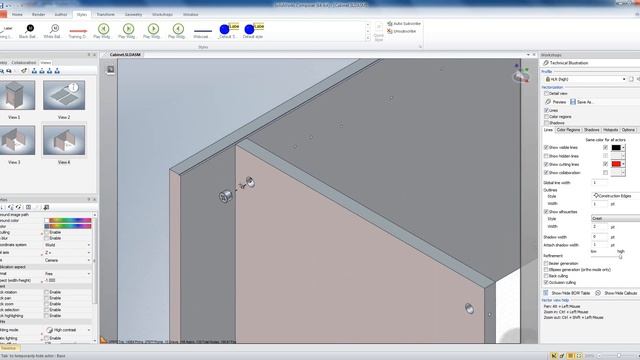The image size is (640, 360).
Task: Select the View 4 thumbnail
Action: [64, 140]
